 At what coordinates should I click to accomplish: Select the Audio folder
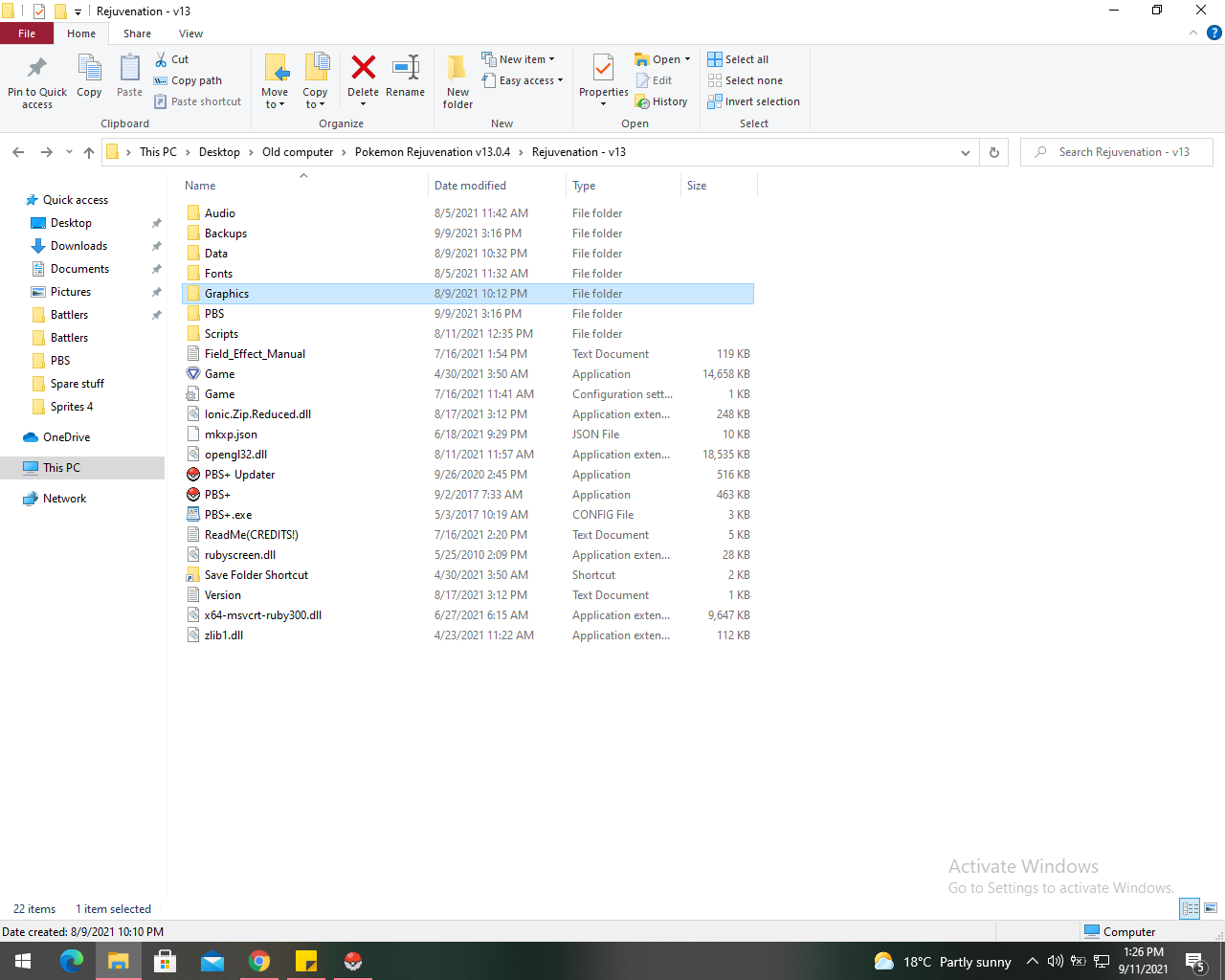coord(219,213)
